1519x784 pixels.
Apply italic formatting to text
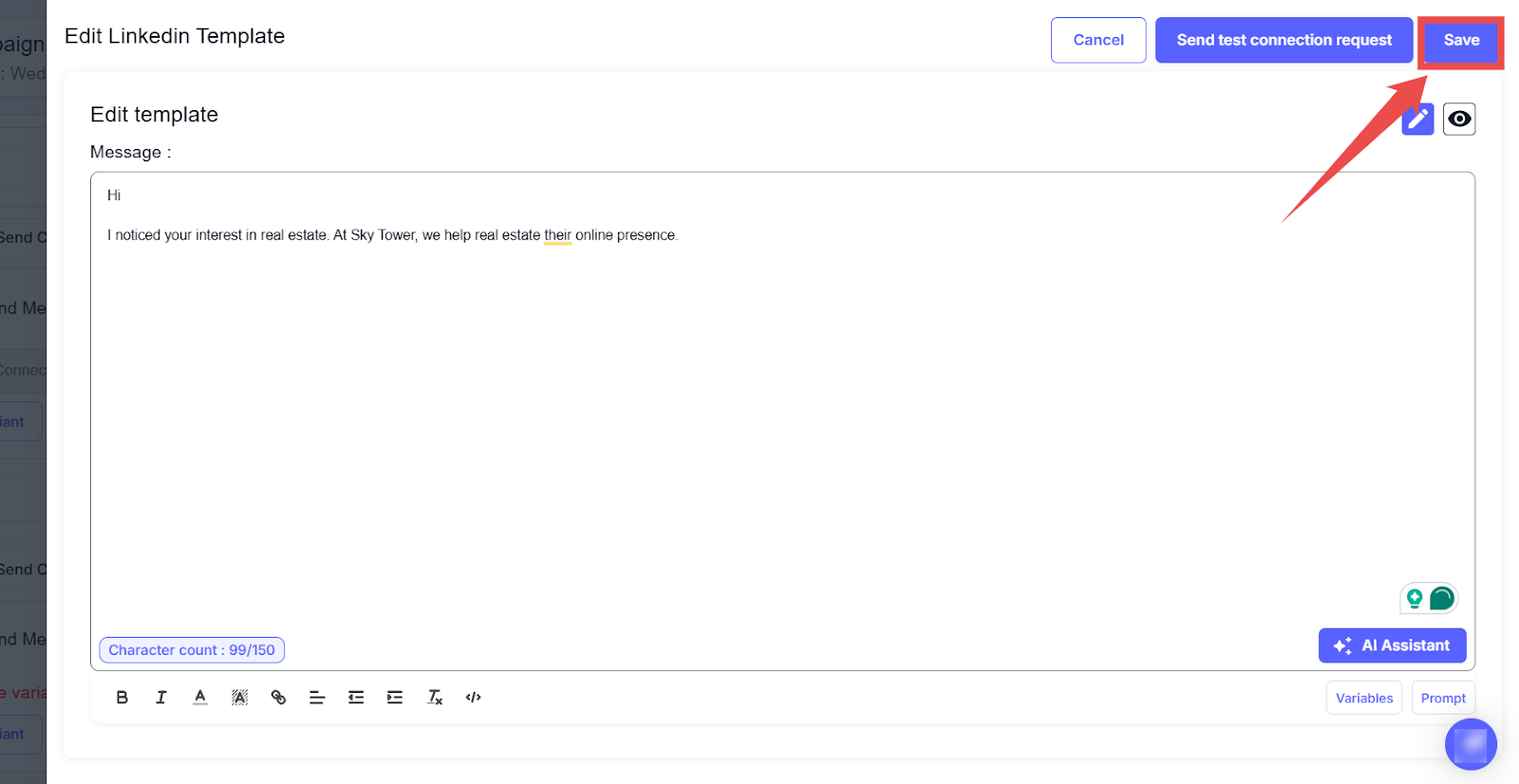[x=161, y=698]
